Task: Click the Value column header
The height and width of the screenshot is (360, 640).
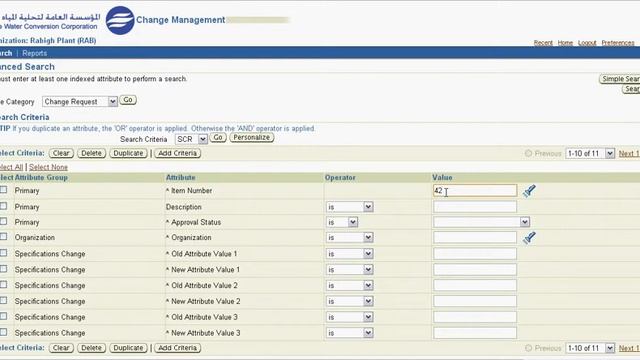Action: 442,178
